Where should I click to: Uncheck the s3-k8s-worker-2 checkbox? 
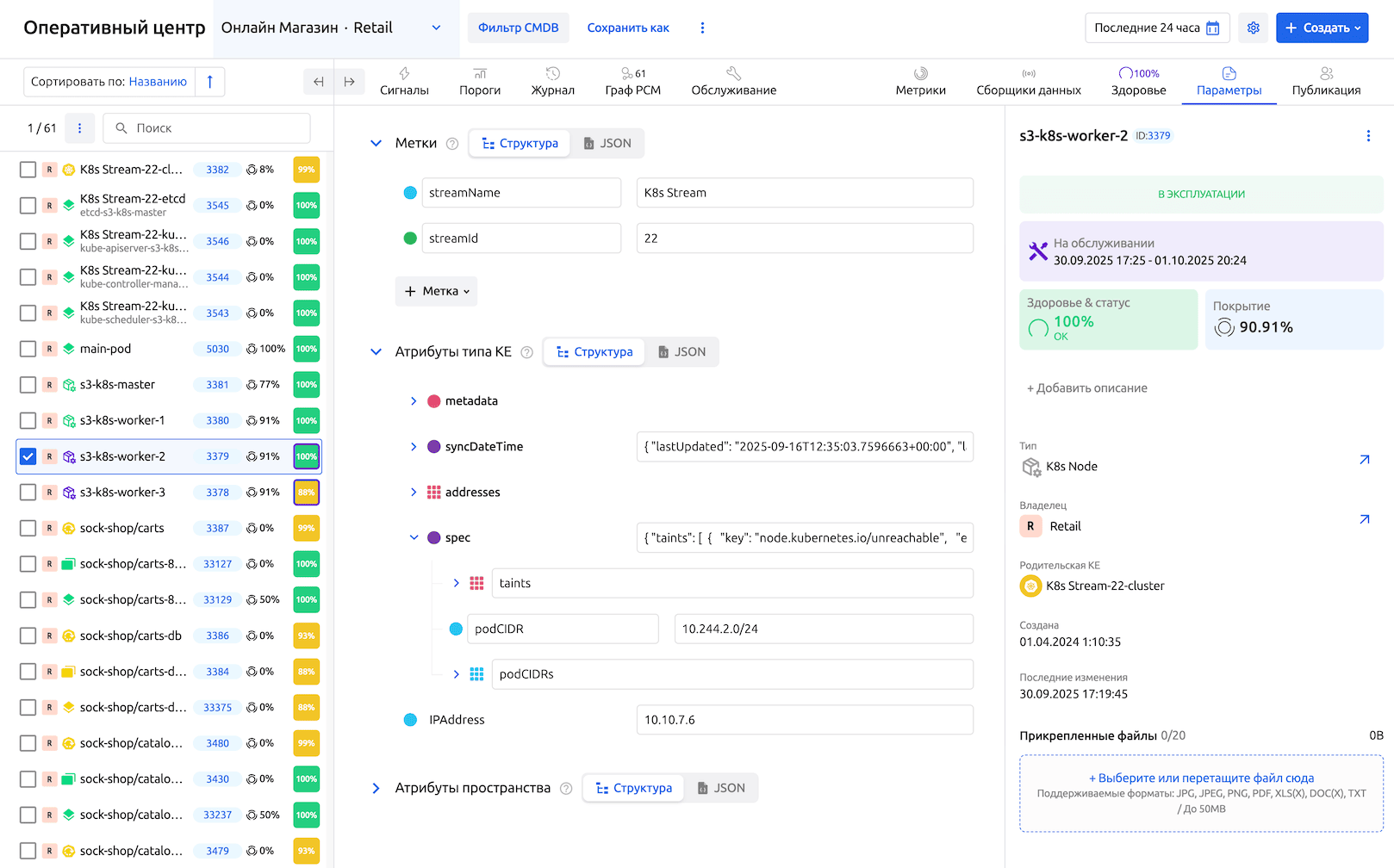(x=28, y=456)
